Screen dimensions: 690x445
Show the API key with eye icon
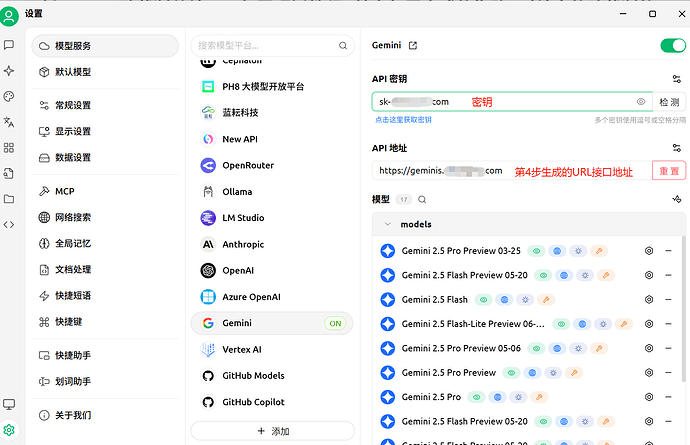click(x=641, y=102)
